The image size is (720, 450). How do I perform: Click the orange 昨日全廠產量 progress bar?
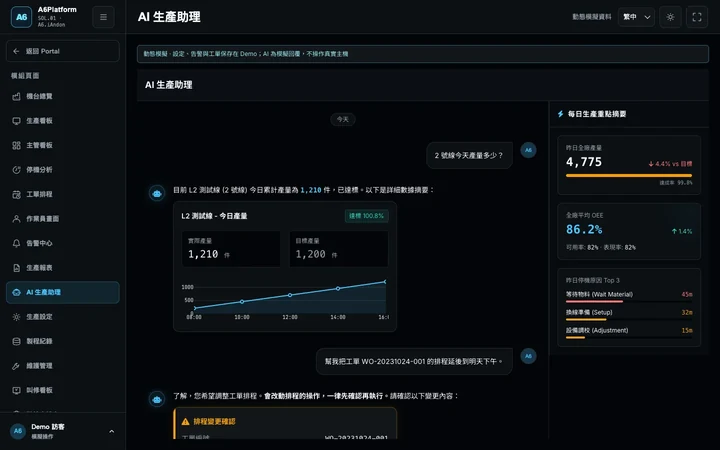[x=629, y=175]
